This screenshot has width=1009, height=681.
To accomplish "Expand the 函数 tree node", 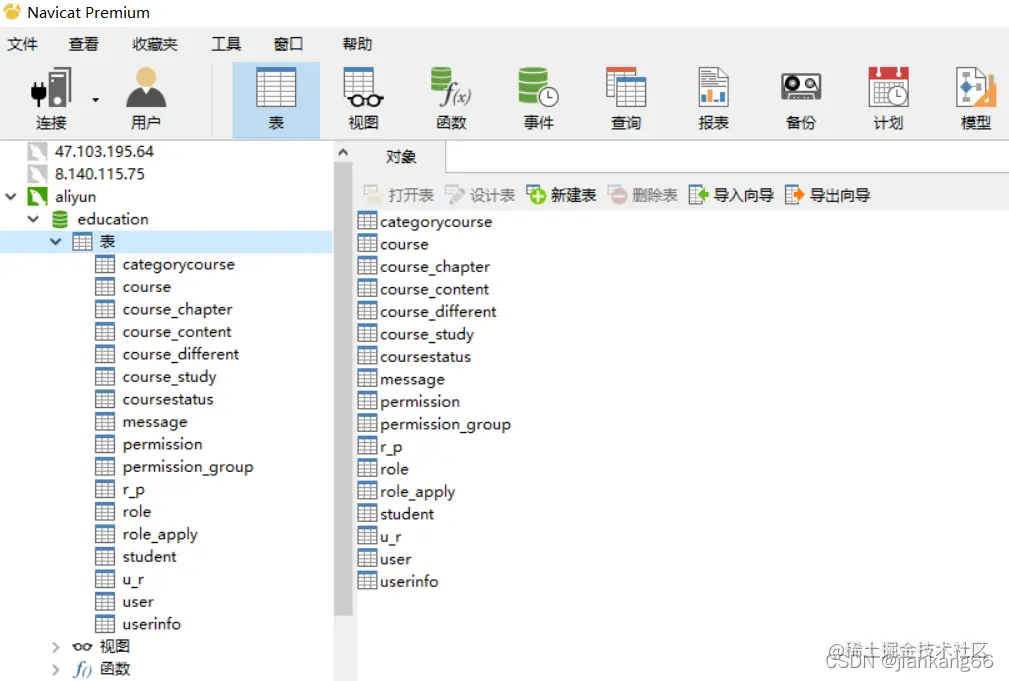I will click(x=56, y=669).
